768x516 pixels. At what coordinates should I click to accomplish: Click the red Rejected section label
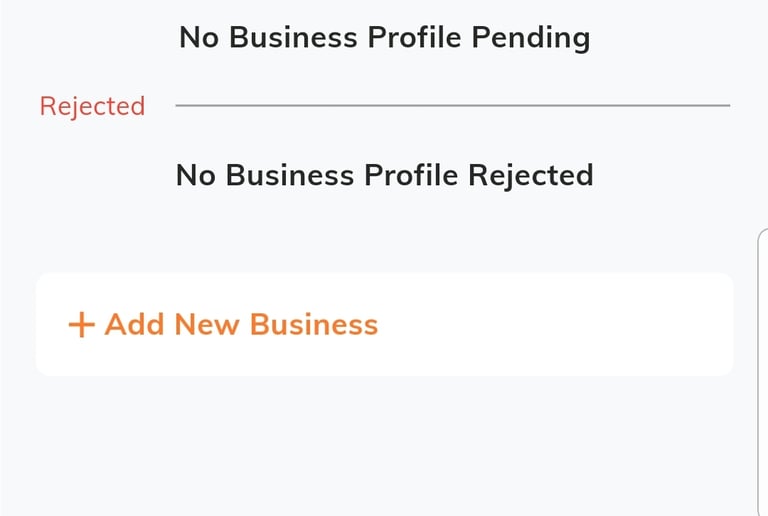click(x=92, y=106)
